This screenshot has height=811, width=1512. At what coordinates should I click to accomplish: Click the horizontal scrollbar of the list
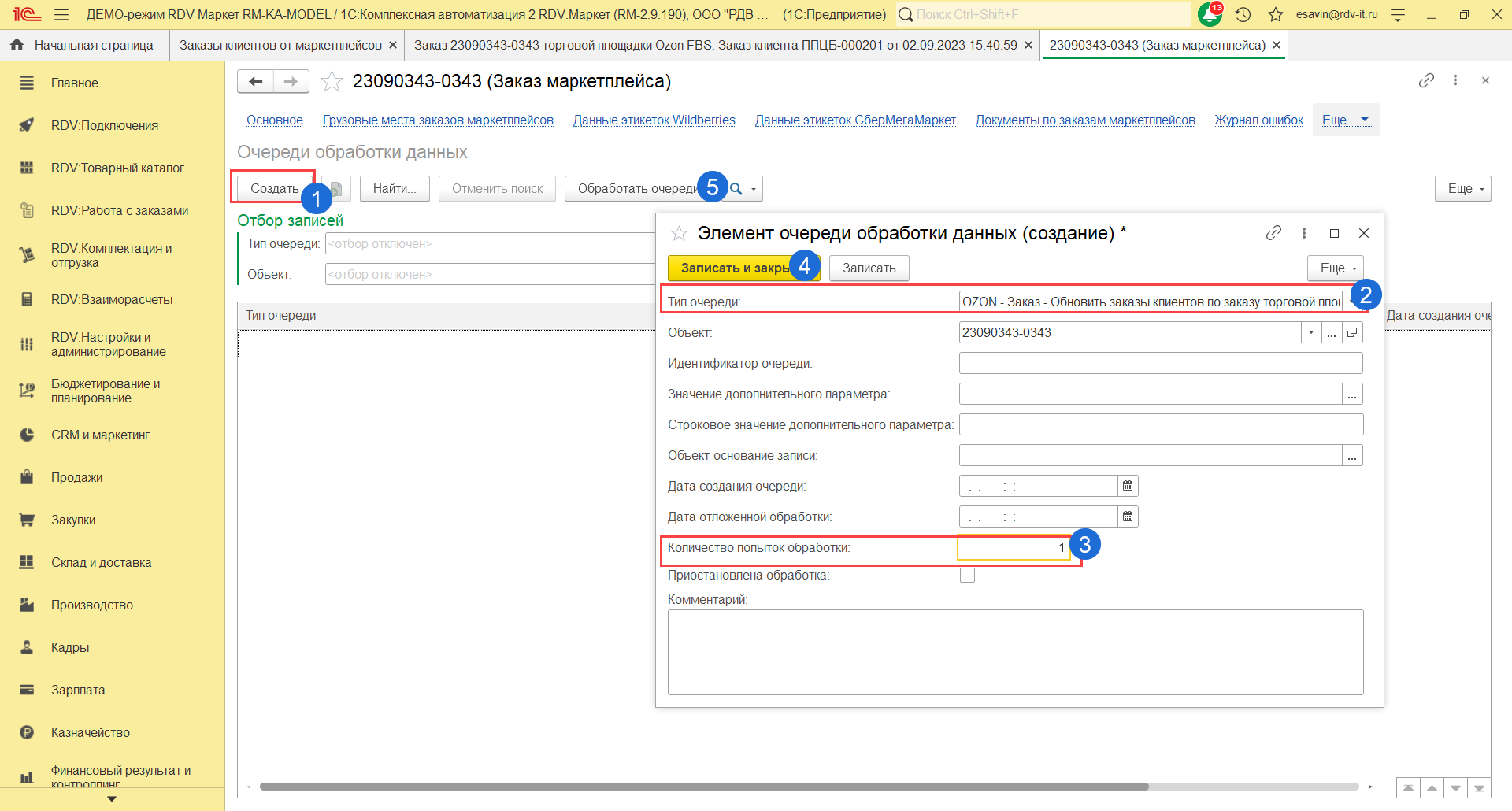pyautogui.click(x=703, y=787)
